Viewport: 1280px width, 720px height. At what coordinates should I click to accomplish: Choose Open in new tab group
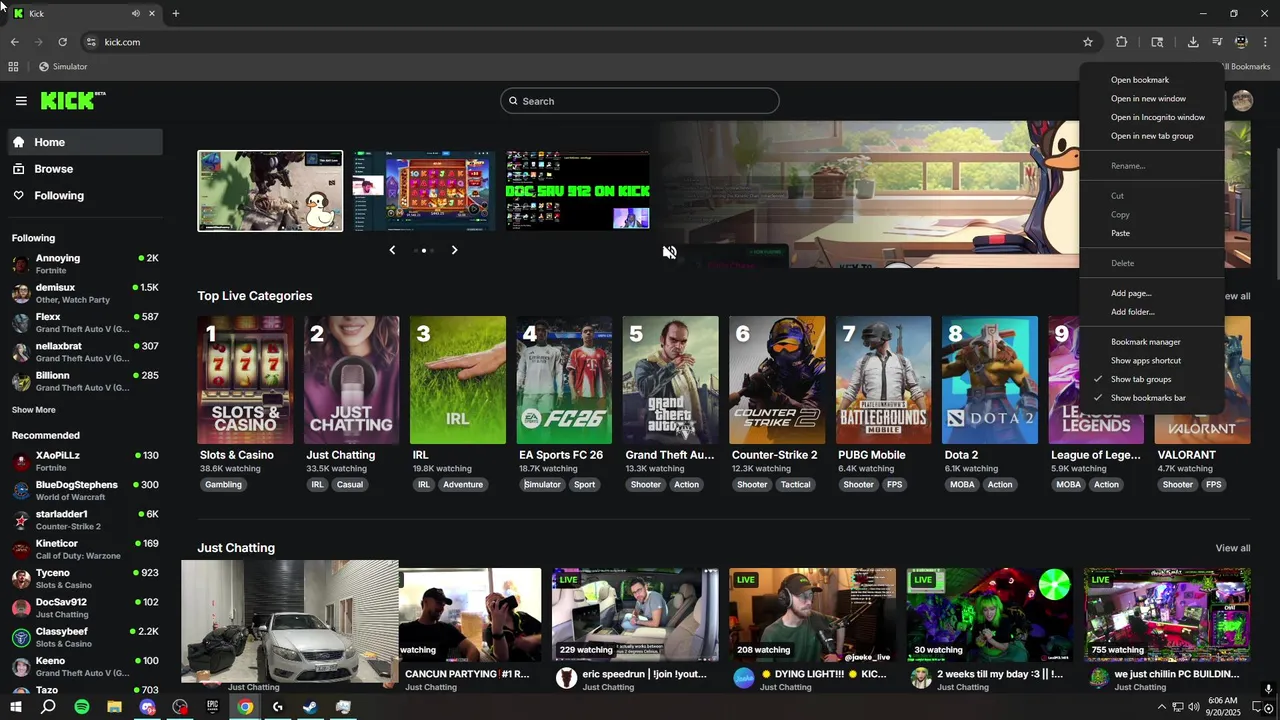1152,136
